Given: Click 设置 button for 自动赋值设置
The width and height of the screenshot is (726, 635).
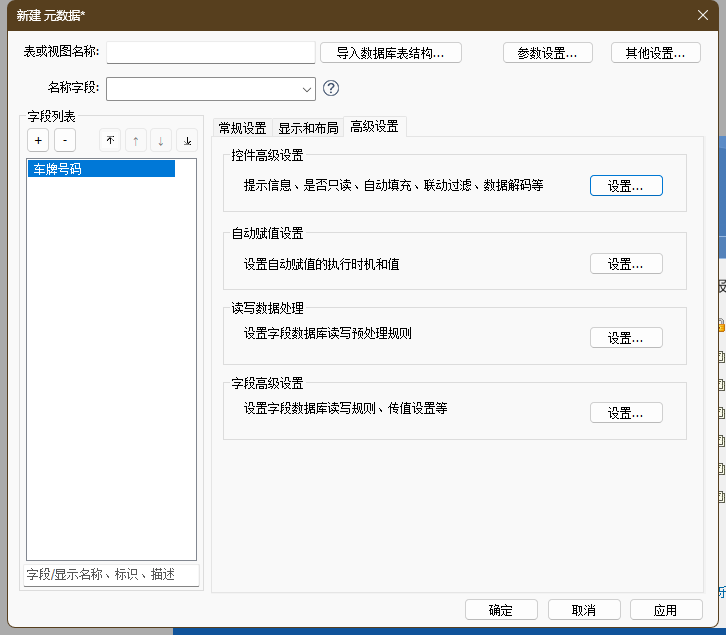Looking at the screenshot, I should click(x=626, y=264).
